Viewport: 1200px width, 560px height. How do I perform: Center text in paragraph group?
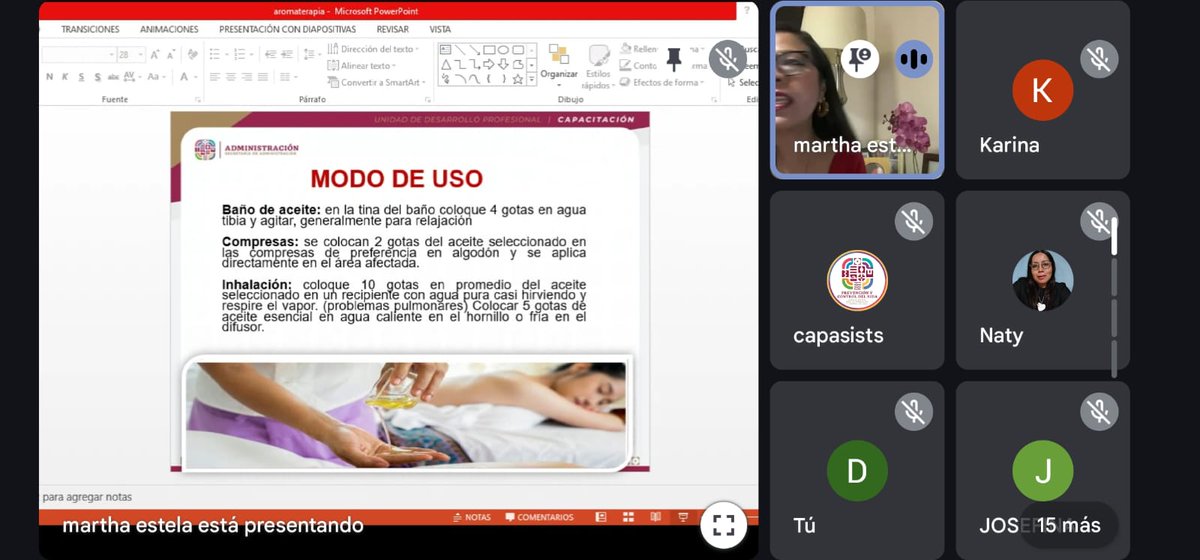click(230, 77)
